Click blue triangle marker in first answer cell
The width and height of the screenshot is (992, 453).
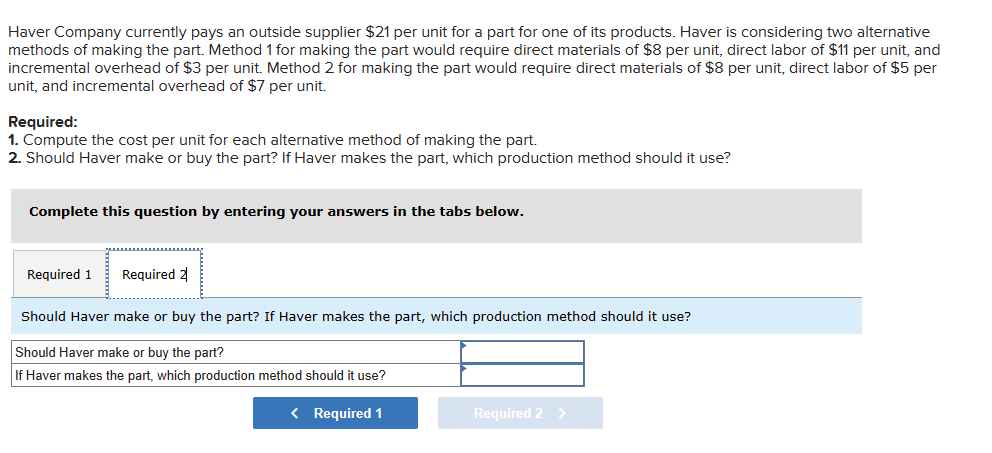pyautogui.click(x=464, y=346)
